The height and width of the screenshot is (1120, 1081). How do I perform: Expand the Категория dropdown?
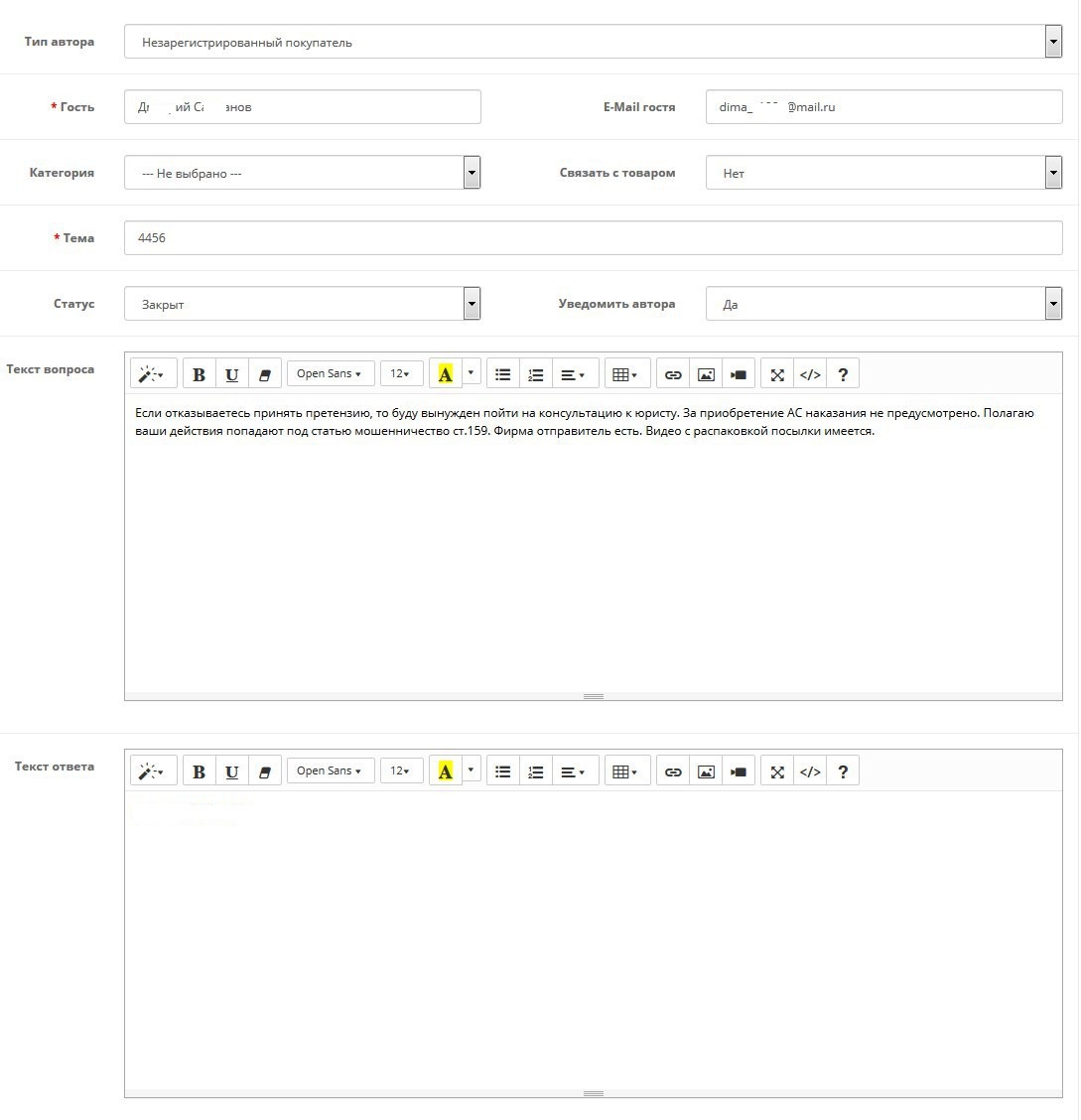pyautogui.click(x=302, y=173)
